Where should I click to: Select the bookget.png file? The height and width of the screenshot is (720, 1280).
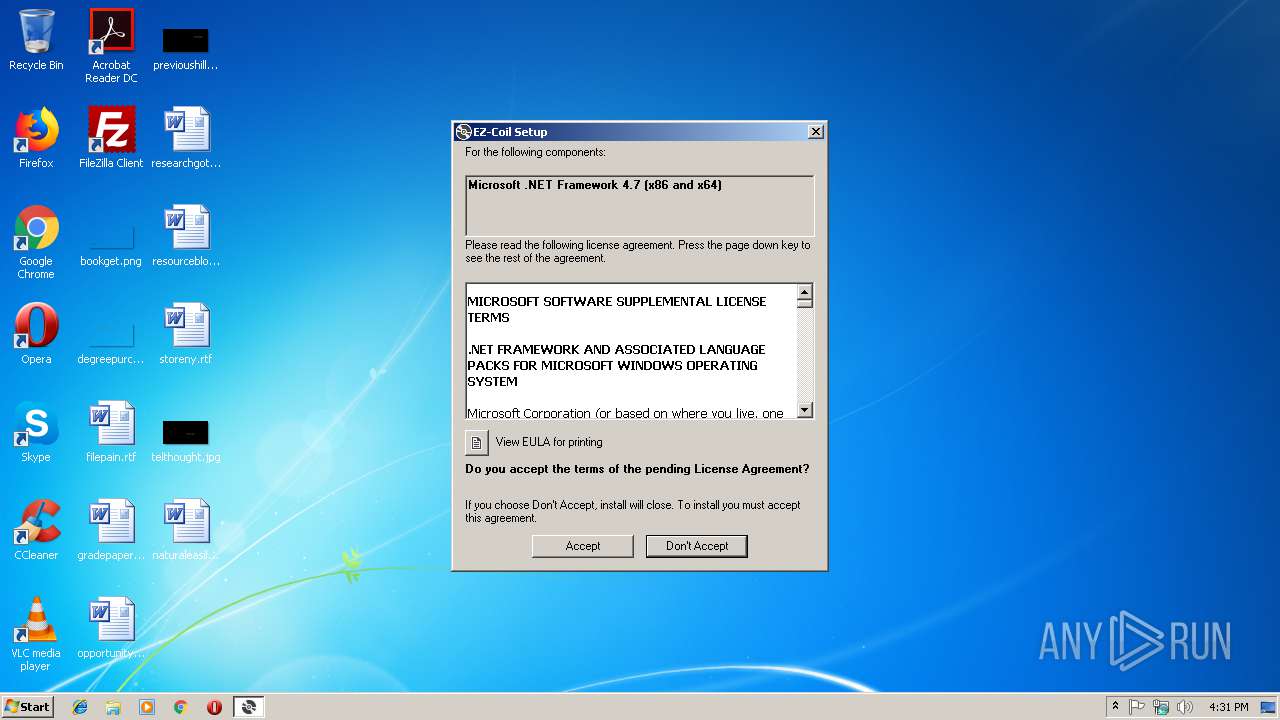(111, 247)
